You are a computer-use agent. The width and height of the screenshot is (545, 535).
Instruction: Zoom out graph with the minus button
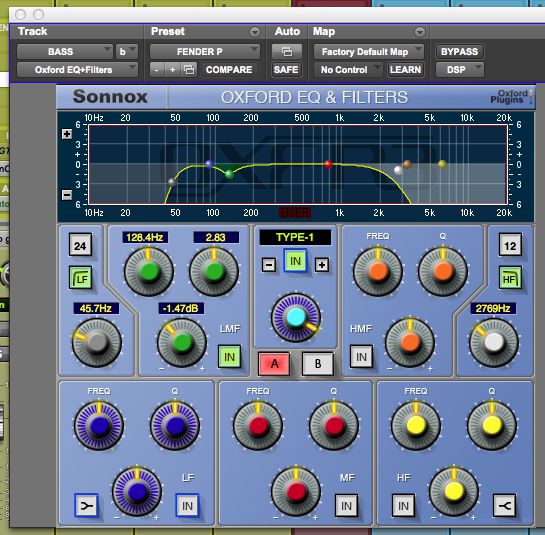pos(67,195)
